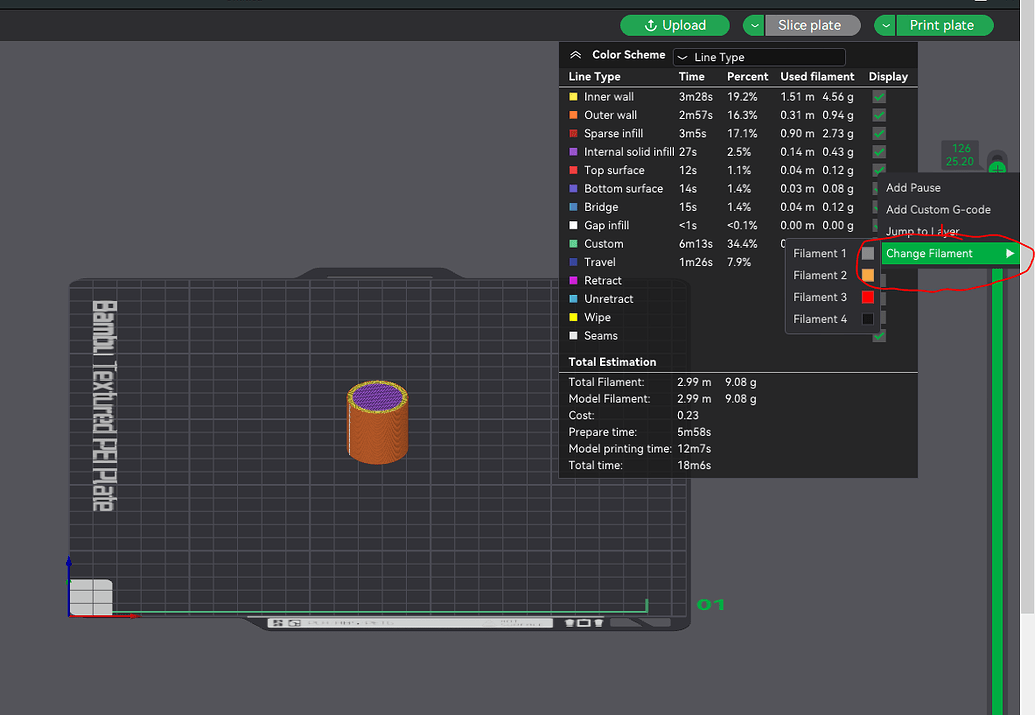1035x715 pixels.
Task: Select Filament 1 in the submenu
Action: (832, 254)
